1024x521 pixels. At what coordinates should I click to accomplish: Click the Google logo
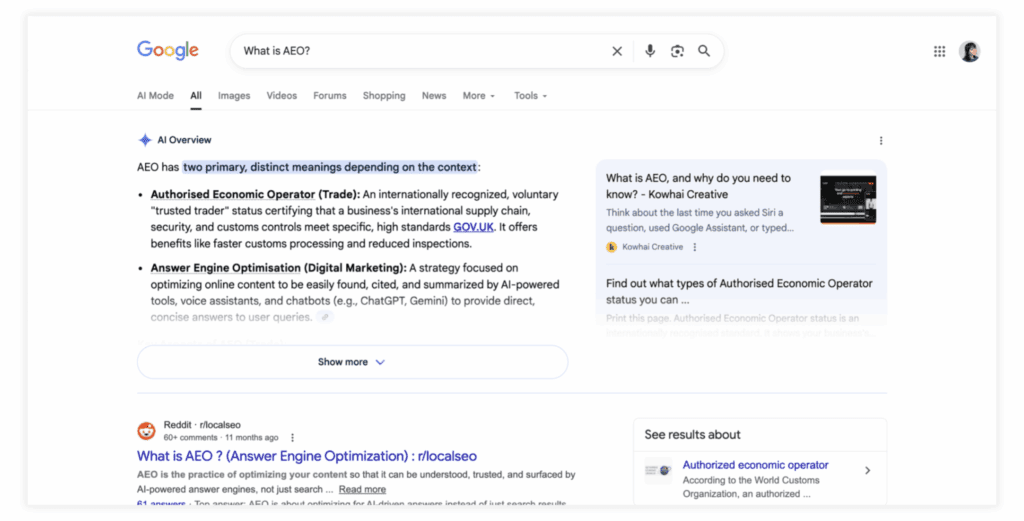pos(168,51)
